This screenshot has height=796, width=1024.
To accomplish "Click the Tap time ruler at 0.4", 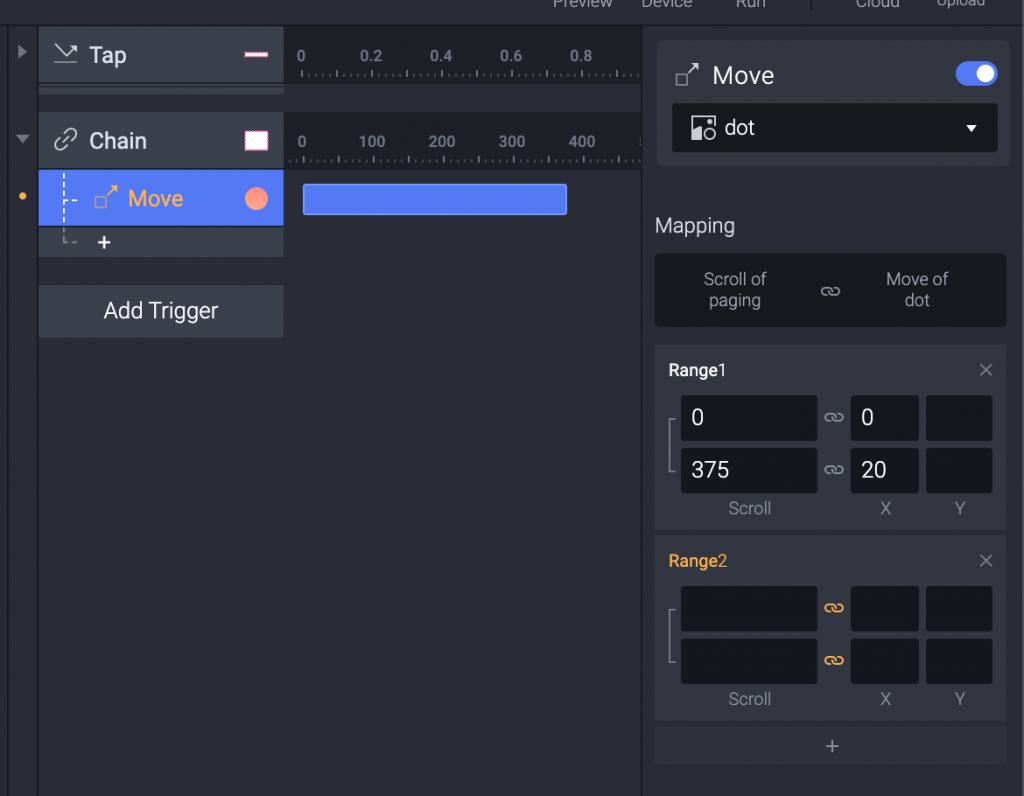I will pos(441,56).
